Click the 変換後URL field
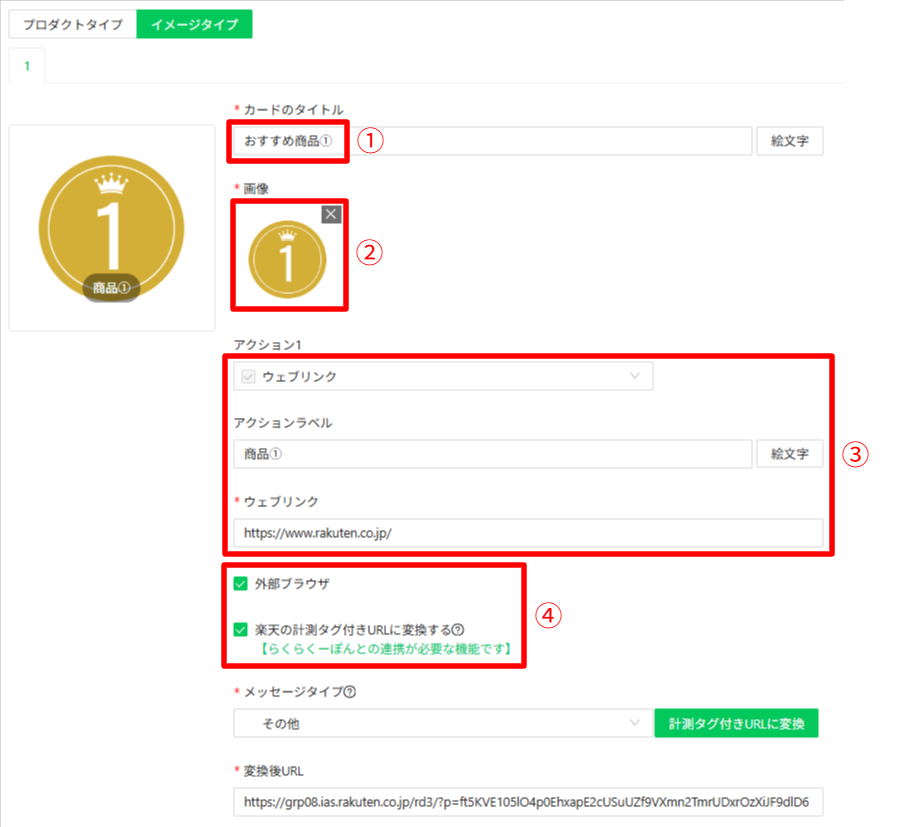Viewport: 905px width, 827px height. click(x=527, y=802)
